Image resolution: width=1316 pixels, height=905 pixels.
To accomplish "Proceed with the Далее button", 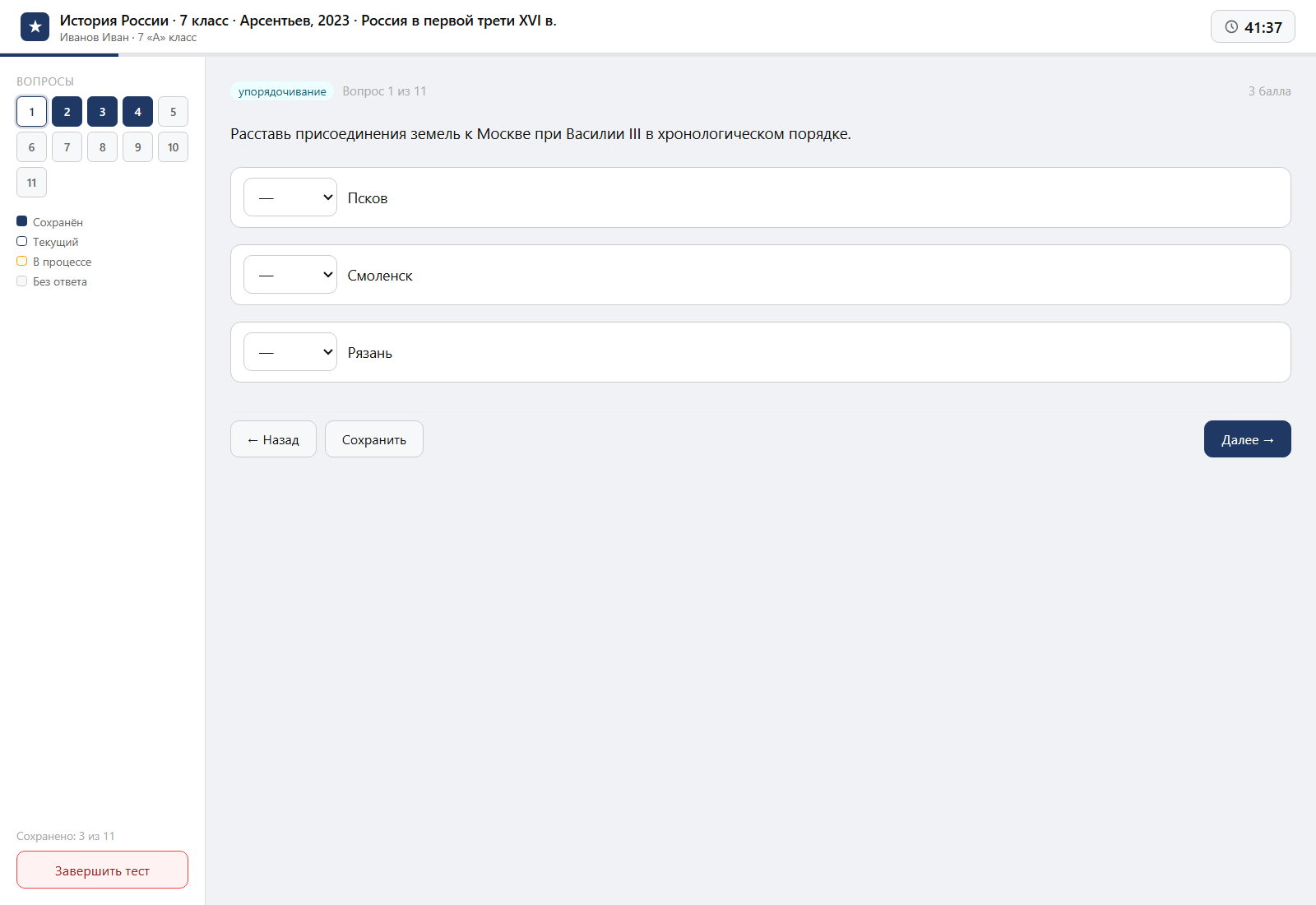I will click(1247, 439).
